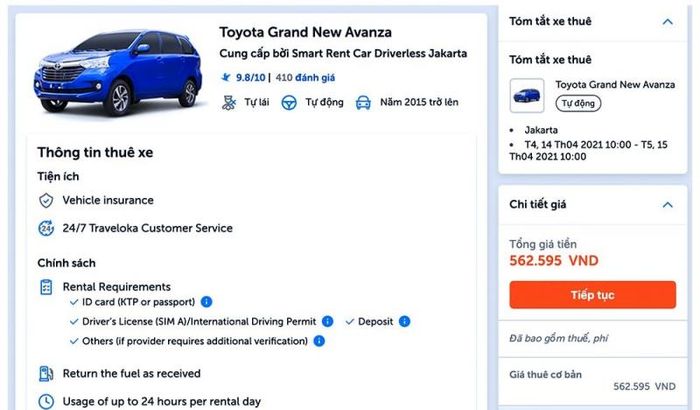
Task: Click the Deposit checkmark
Action: 350,321
